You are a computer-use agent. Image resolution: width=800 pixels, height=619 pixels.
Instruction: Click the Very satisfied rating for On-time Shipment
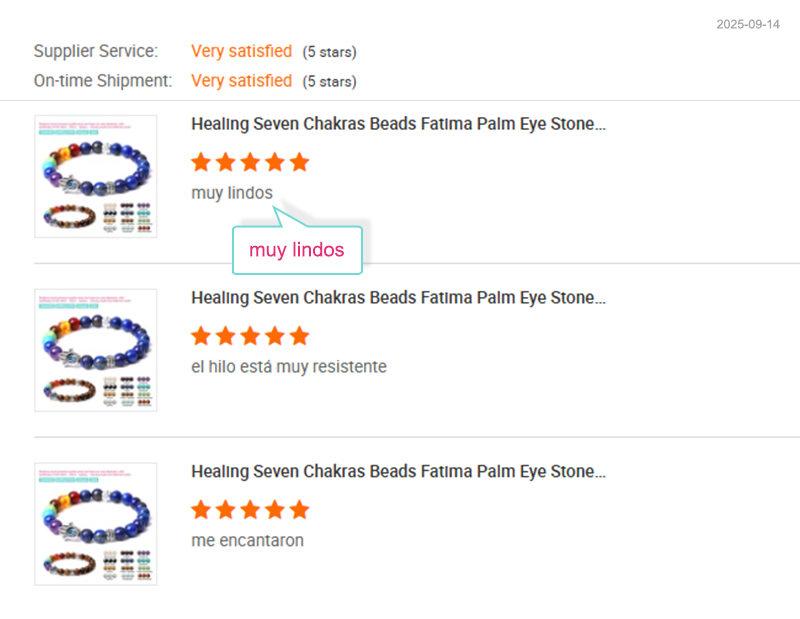pyautogui.click(x=241, y=80)
